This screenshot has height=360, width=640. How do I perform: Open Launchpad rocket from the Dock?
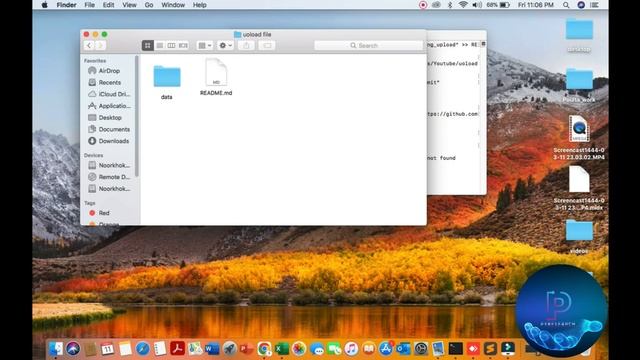click(x=229, y=349)
